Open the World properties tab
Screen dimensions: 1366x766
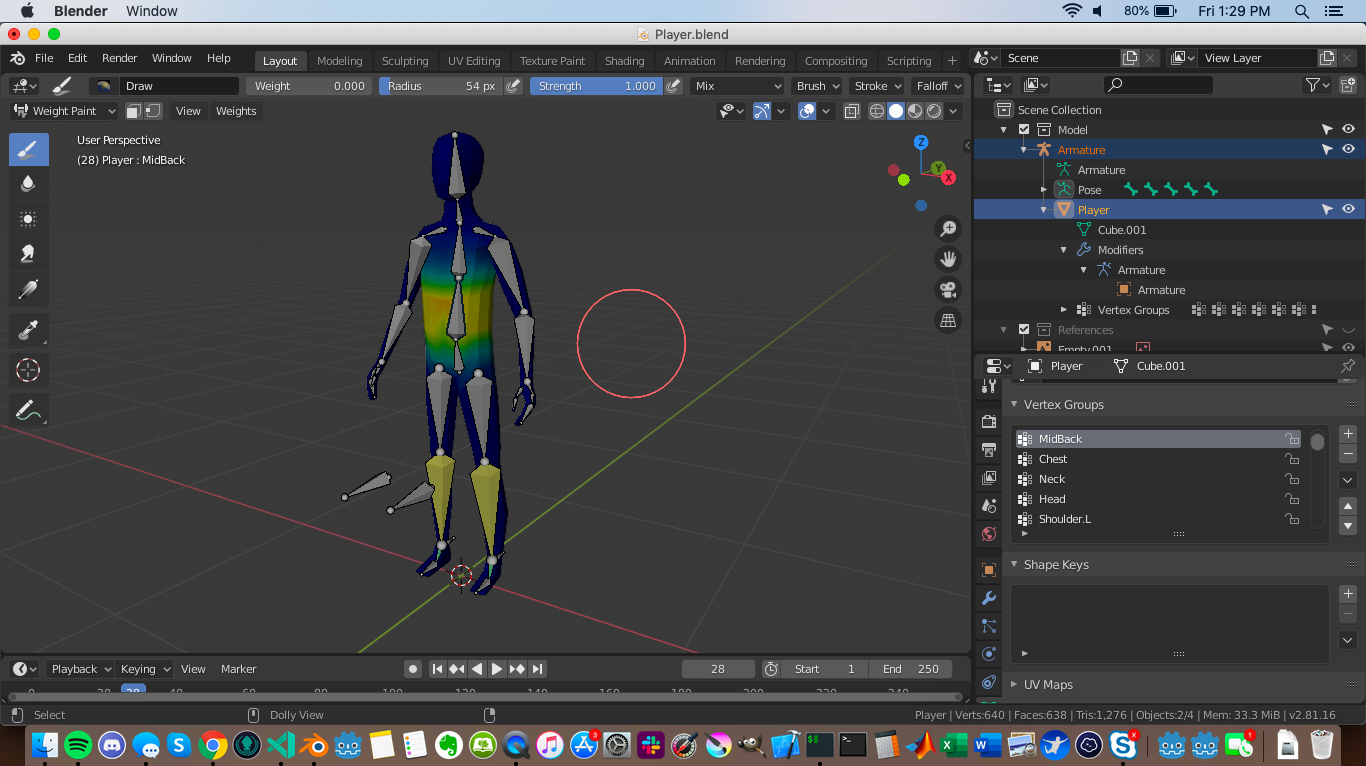coord(989,533)
